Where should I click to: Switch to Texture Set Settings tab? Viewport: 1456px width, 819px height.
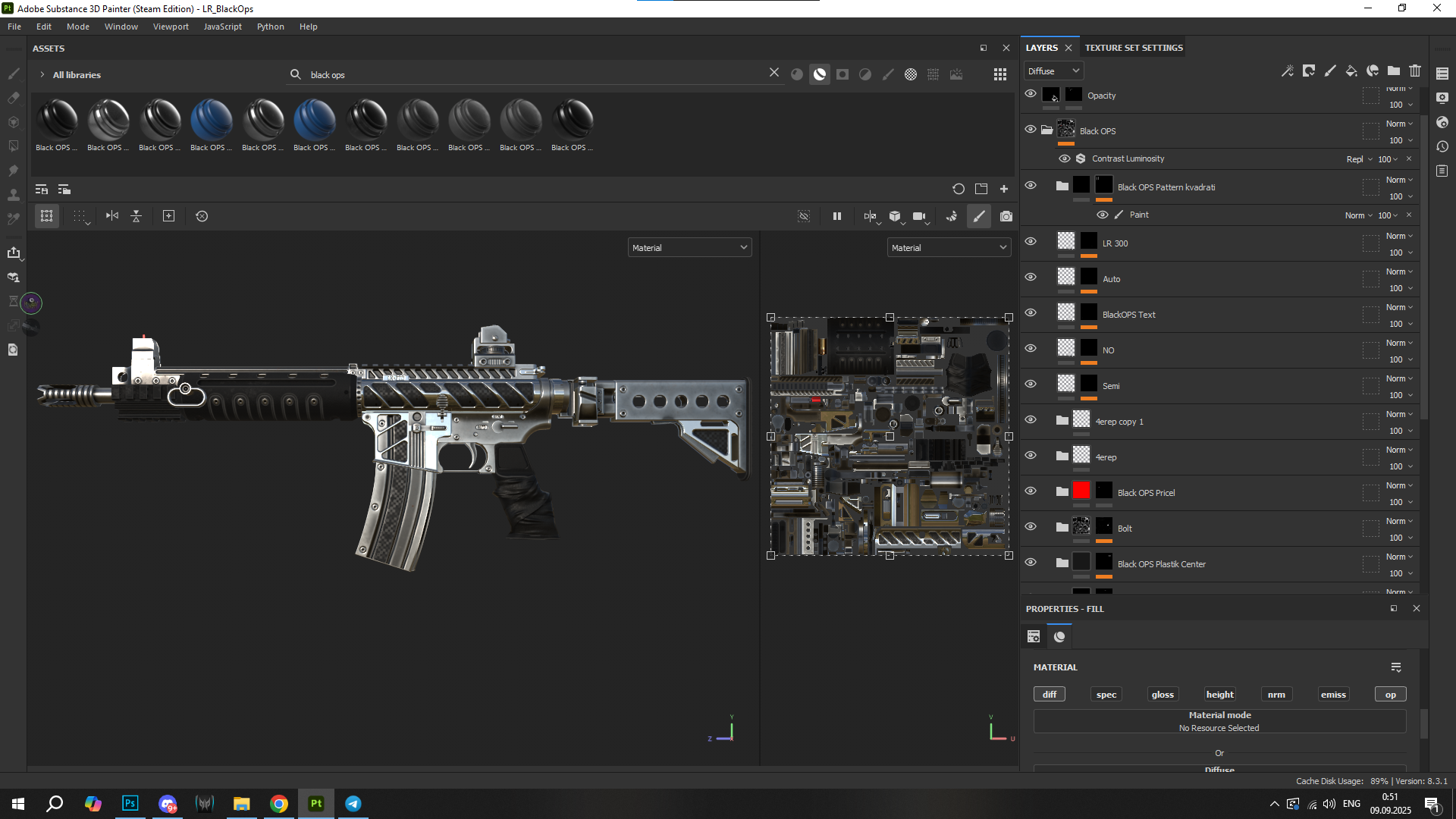(x=1134, y=48)
